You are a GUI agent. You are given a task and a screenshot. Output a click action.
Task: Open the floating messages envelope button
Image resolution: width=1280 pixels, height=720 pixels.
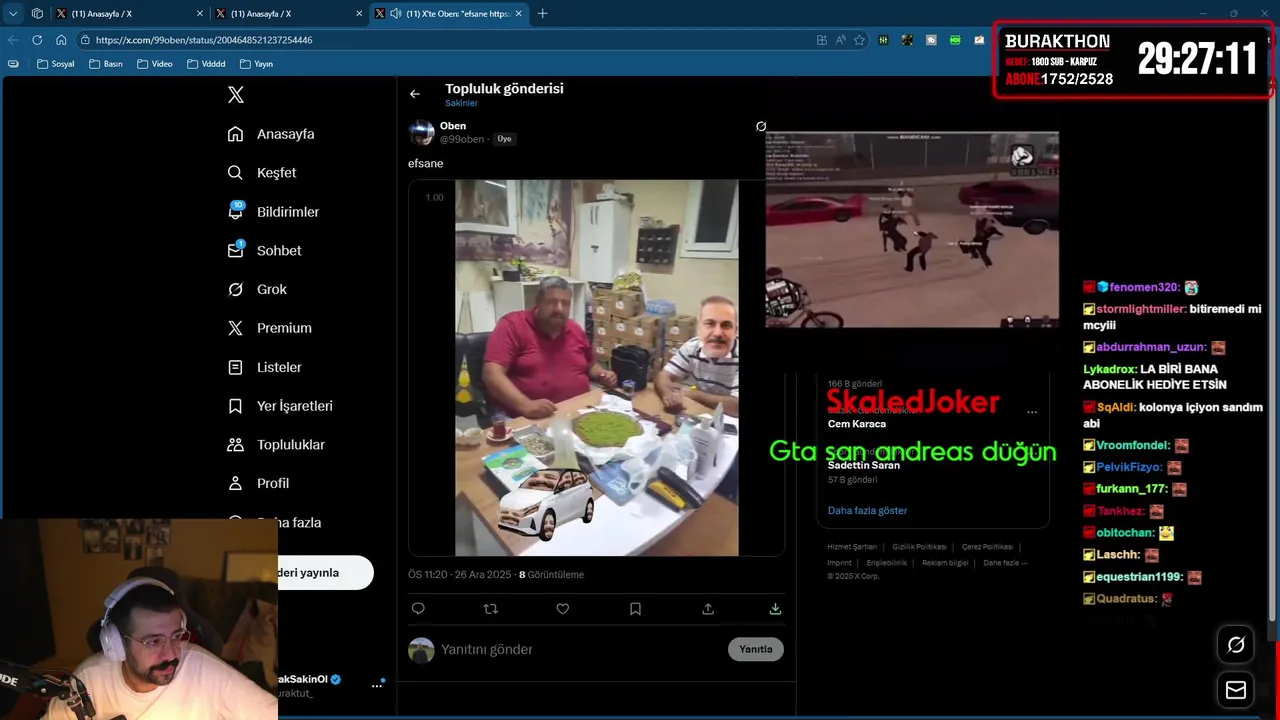pyautogui.click(x=1236, y=690)
